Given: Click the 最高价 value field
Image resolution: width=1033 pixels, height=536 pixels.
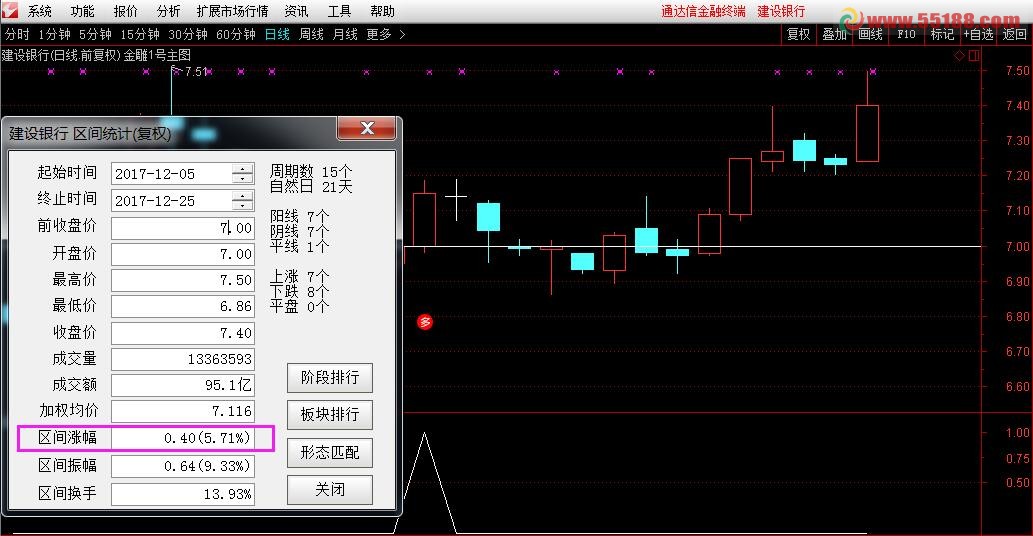Looking at the screenshot, I should pos(182,280).
